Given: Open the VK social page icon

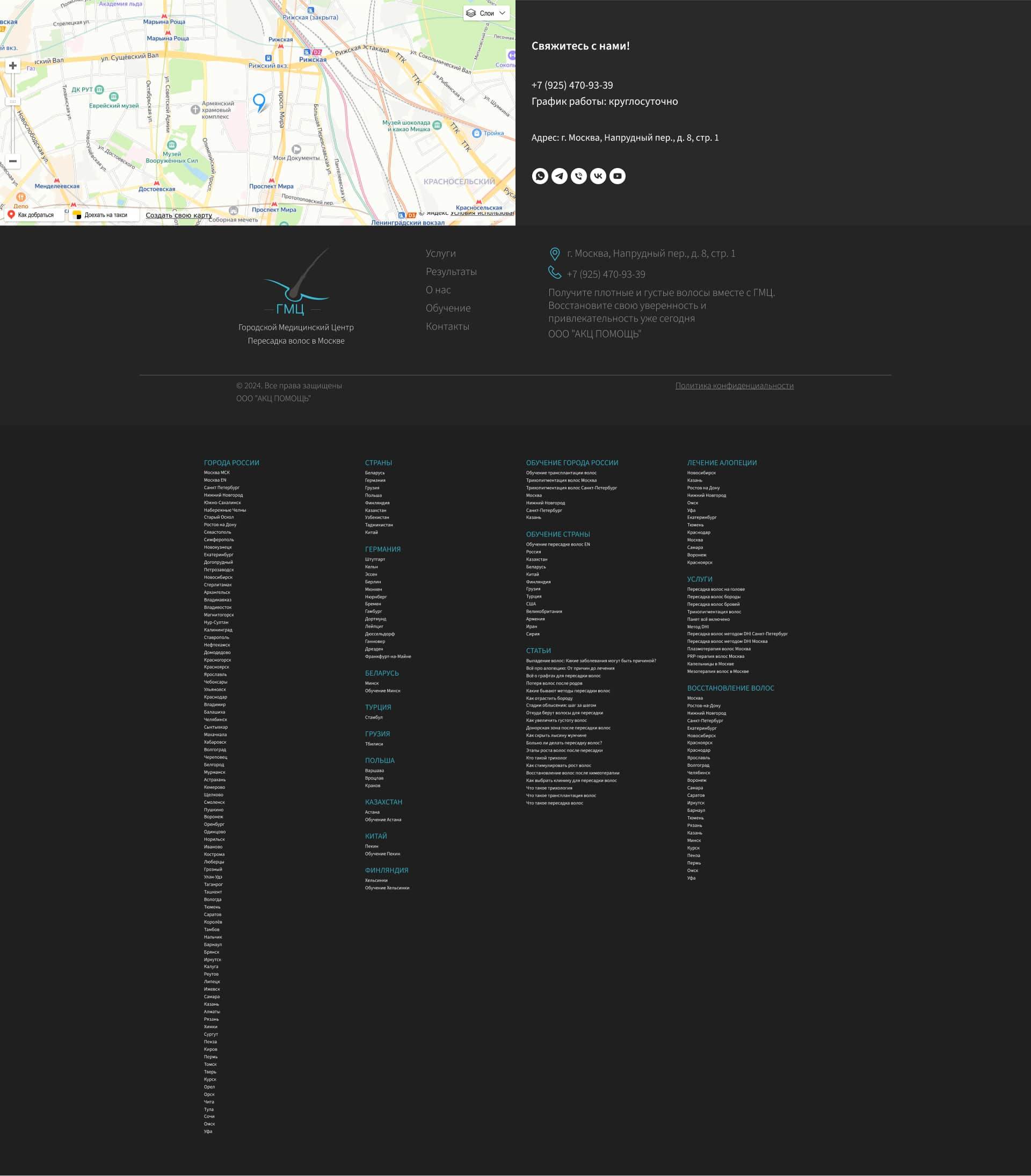Looking at the screenshot, I should 598,176.
